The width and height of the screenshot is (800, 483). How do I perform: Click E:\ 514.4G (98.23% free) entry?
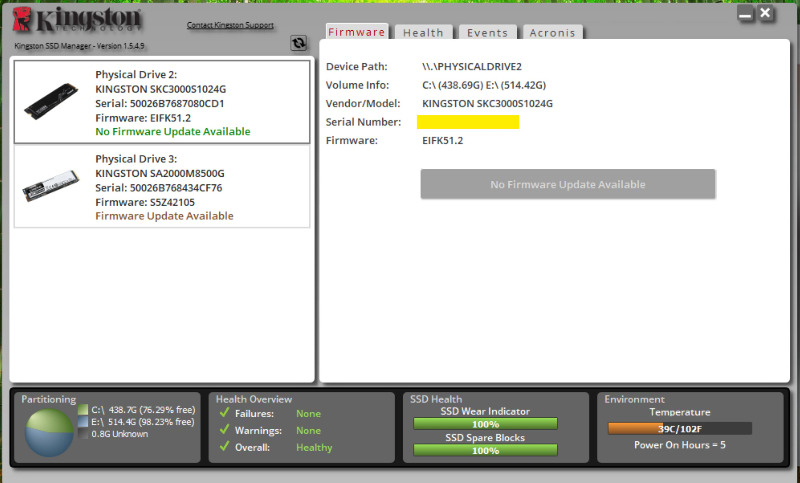[x=143, y=422]
